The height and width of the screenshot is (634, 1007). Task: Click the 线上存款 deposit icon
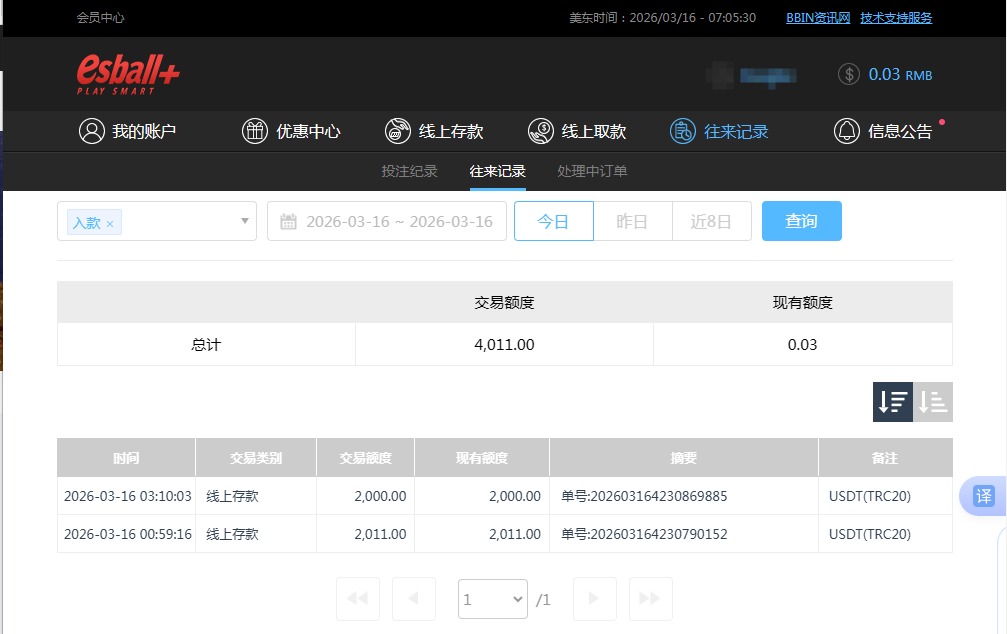397,131
